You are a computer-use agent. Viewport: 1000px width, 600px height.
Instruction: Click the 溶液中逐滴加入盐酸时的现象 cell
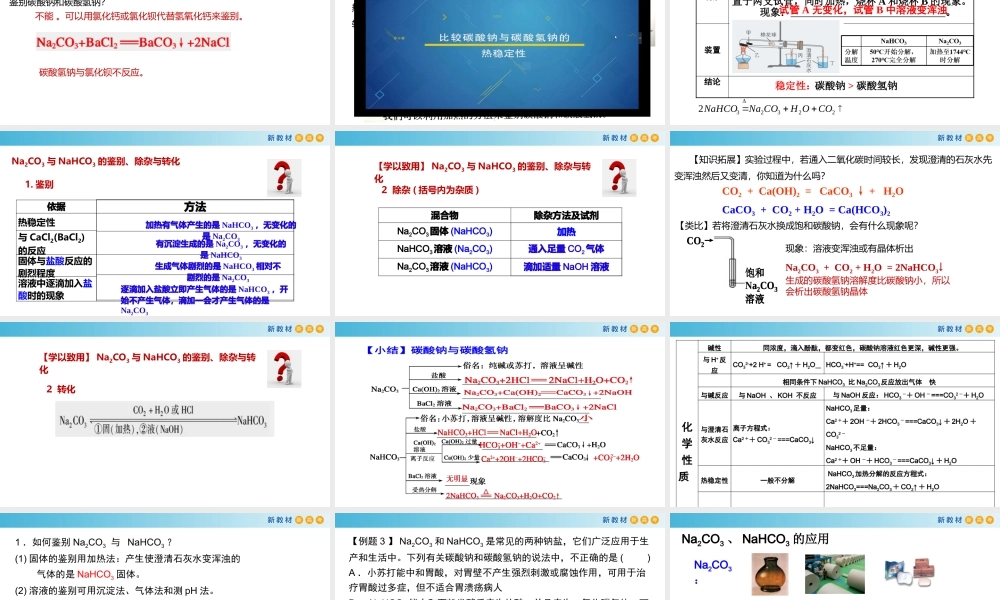56,289
